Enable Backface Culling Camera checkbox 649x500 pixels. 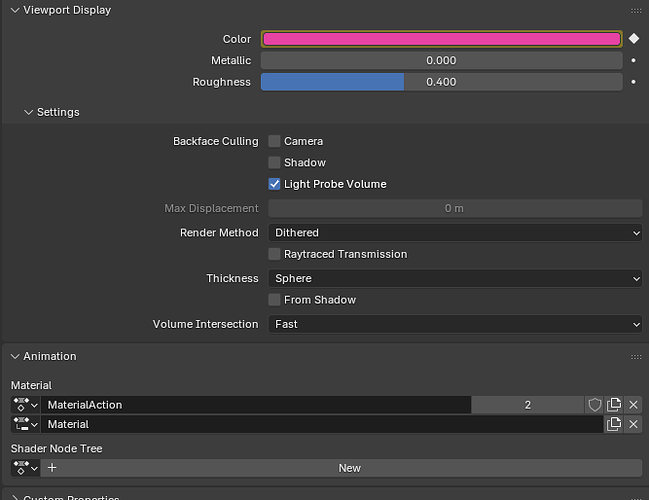[x=274, y=141]
